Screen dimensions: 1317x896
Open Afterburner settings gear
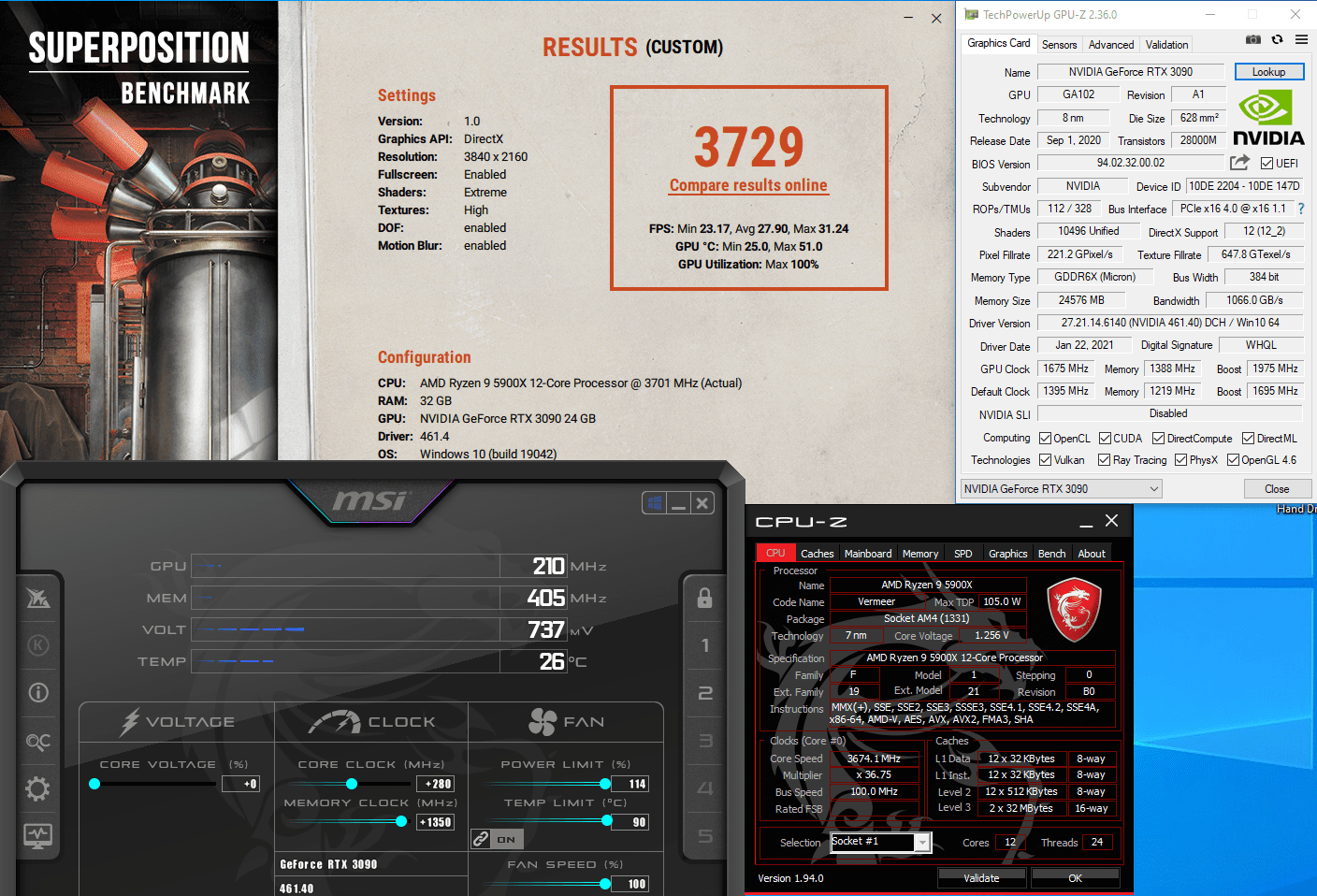tap(38, 789)
